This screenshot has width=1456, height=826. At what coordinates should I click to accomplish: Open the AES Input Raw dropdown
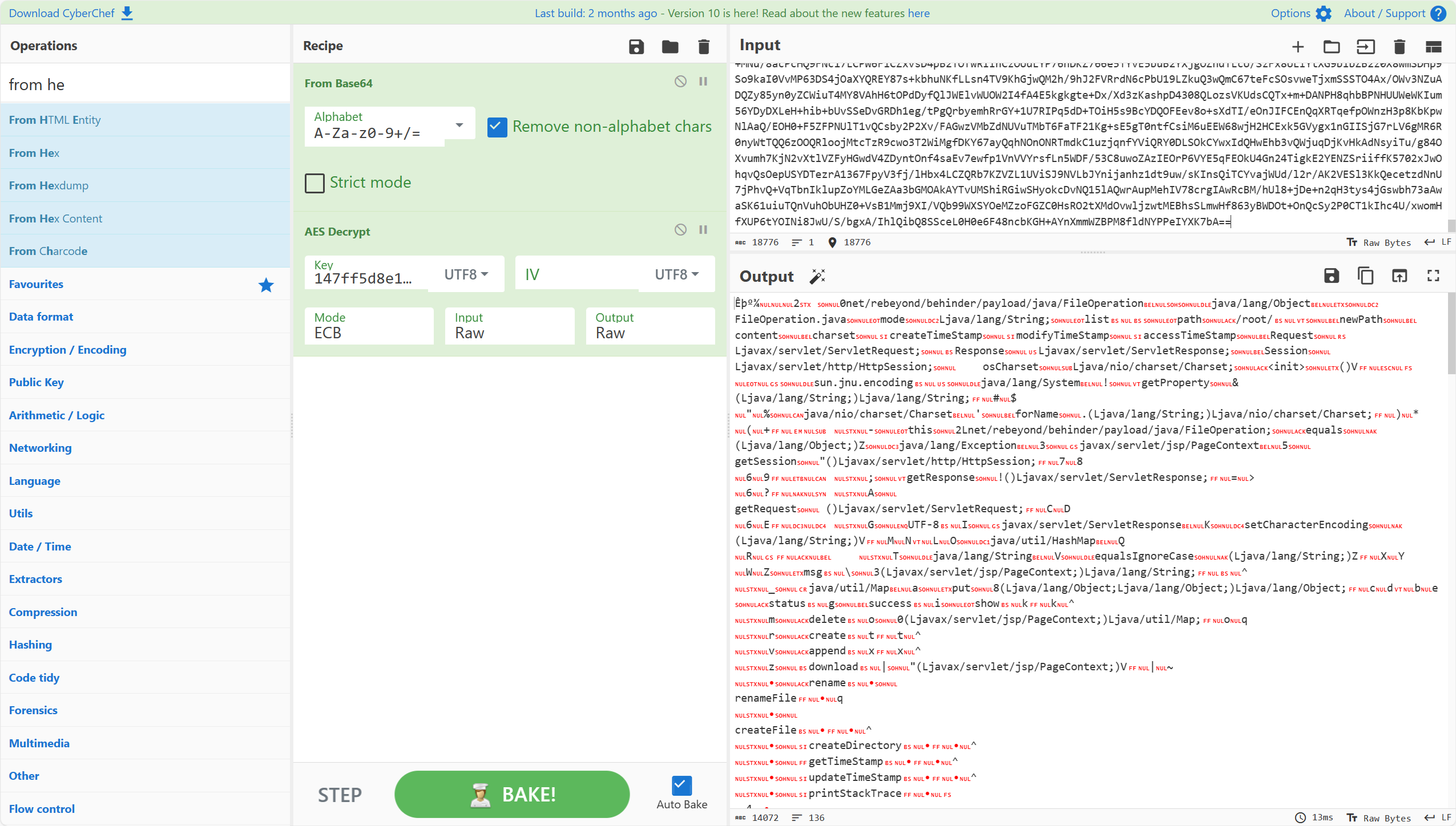click(510, 326)
